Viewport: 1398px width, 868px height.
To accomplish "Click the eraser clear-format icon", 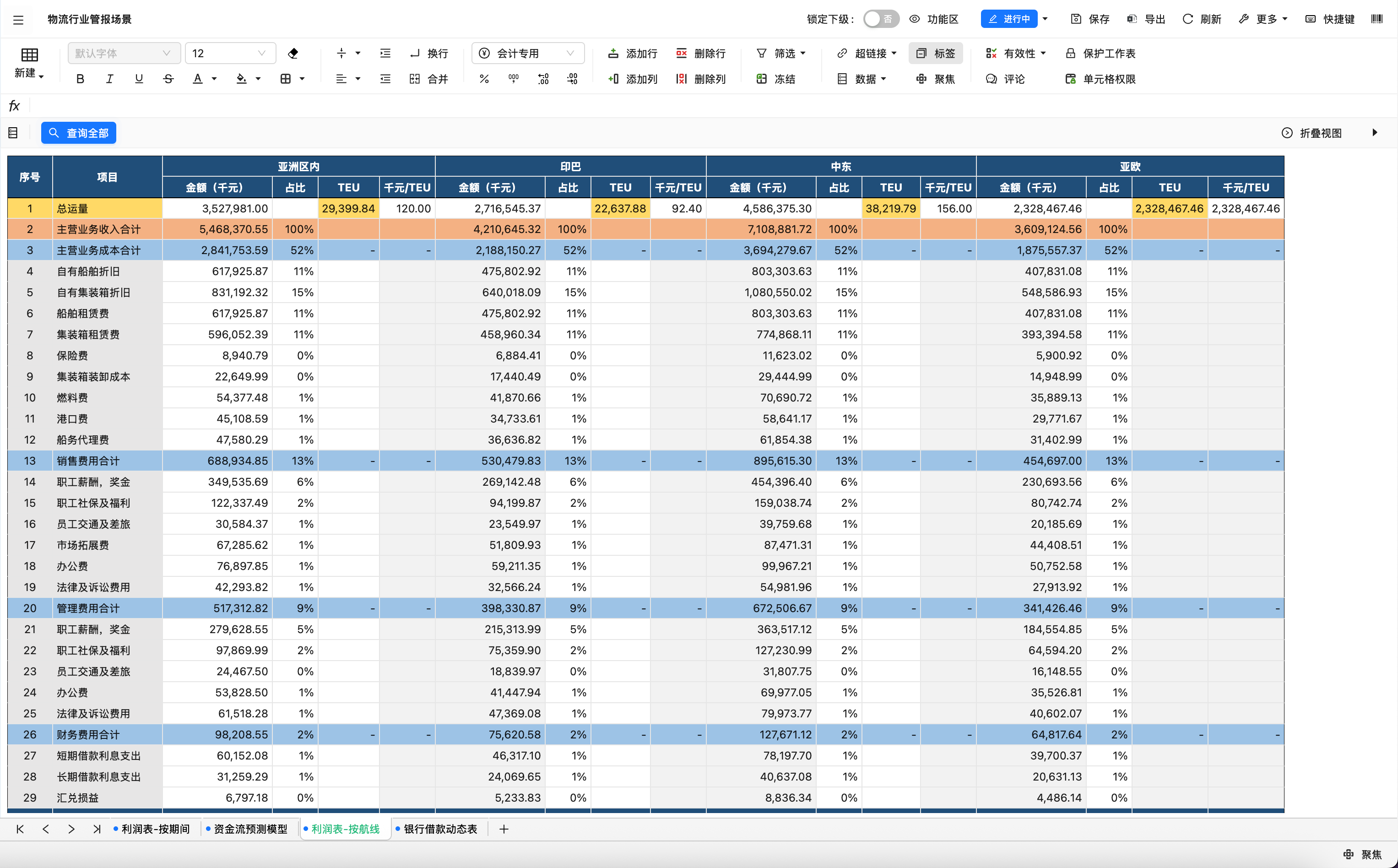I will point(293,54).
